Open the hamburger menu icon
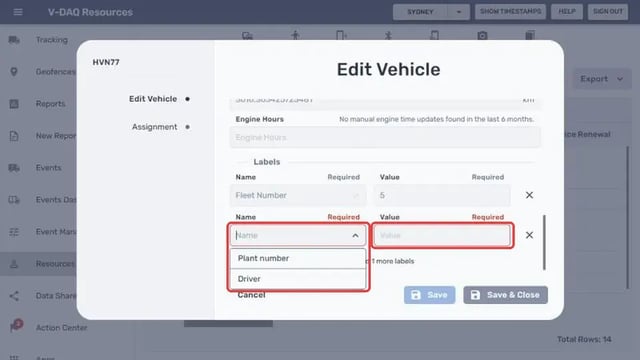Viewport: 640px width, 360px height. [18, 12]
